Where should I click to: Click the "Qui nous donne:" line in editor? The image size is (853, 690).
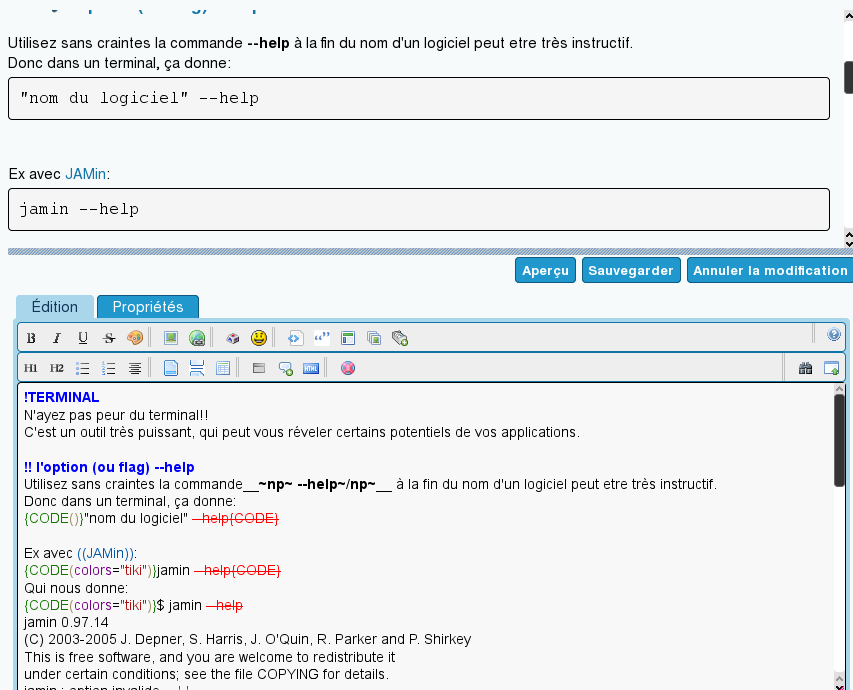coord(76,588)
